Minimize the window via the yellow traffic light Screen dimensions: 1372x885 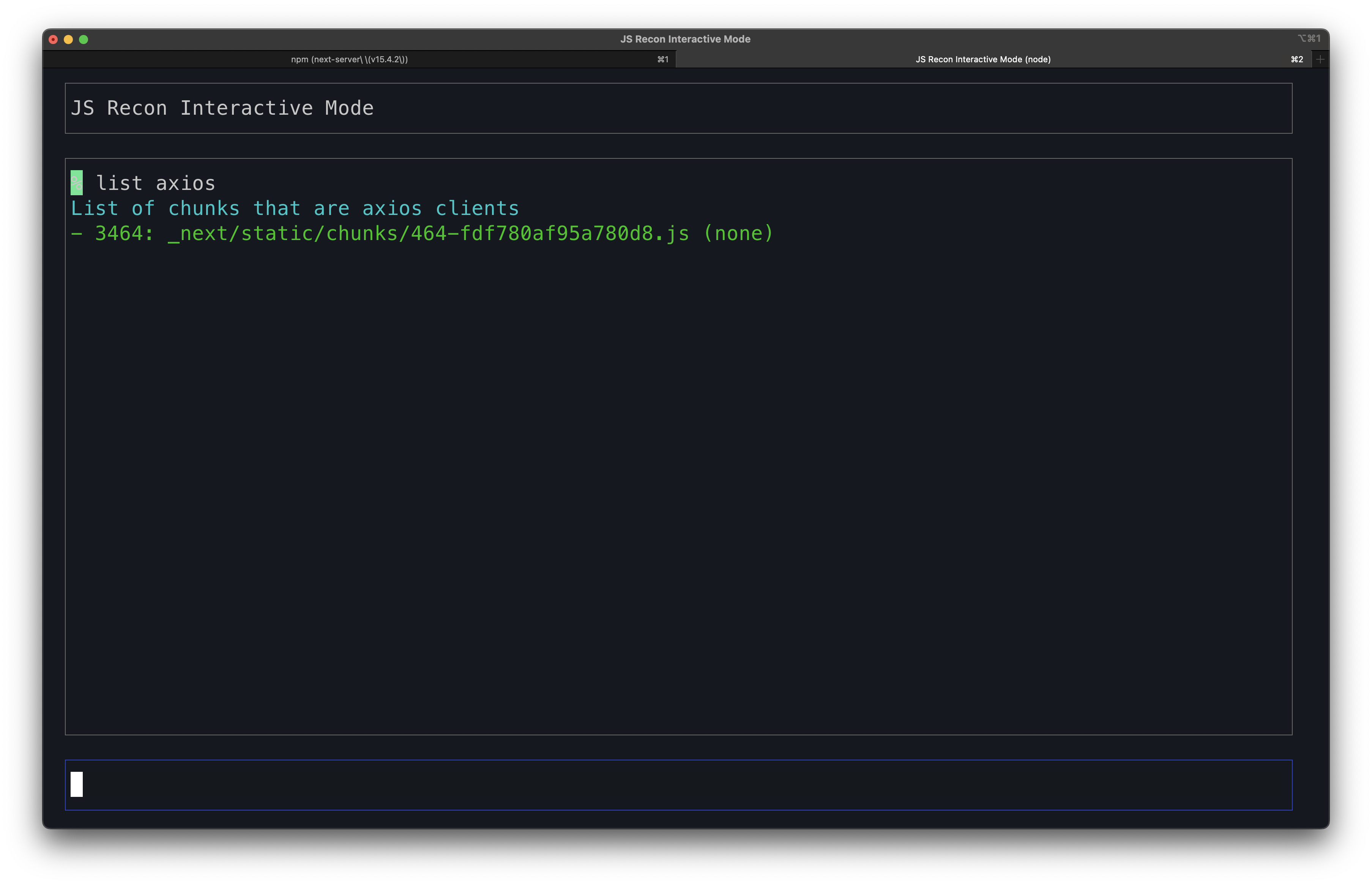(68, 39)
